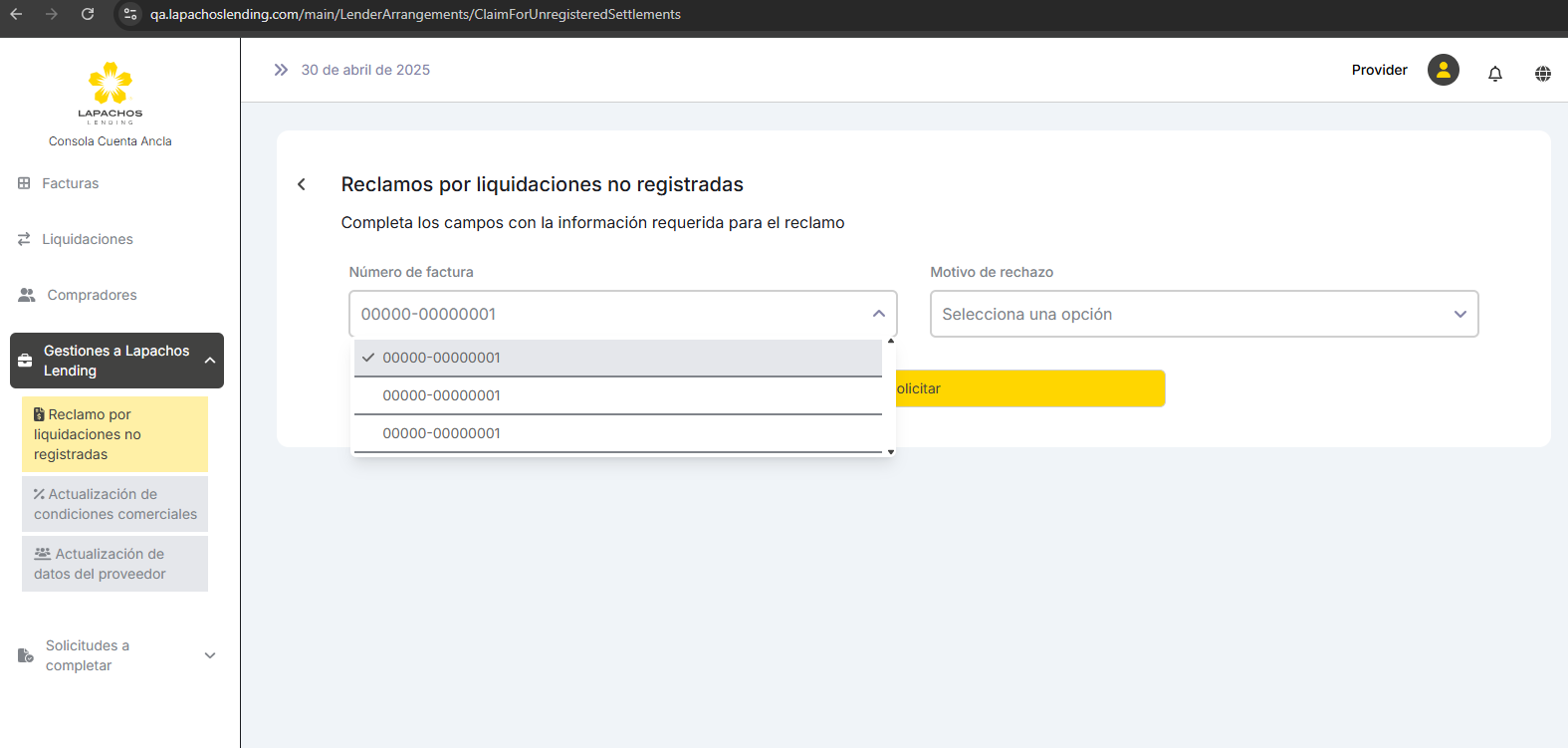Open the Facturas menu item

click(70, 183)
